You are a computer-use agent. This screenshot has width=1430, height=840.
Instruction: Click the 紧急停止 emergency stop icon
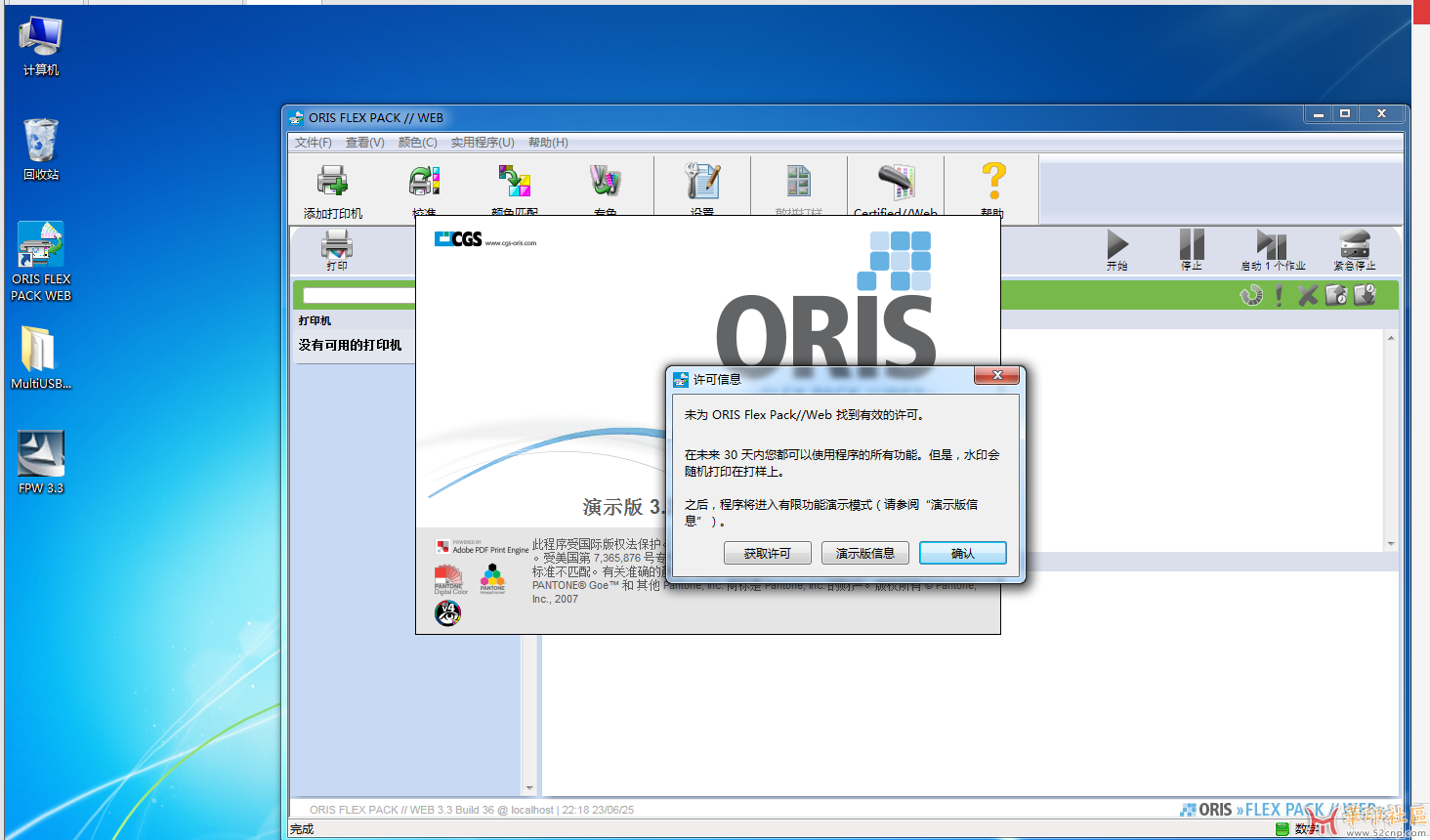click(1355, 243)
